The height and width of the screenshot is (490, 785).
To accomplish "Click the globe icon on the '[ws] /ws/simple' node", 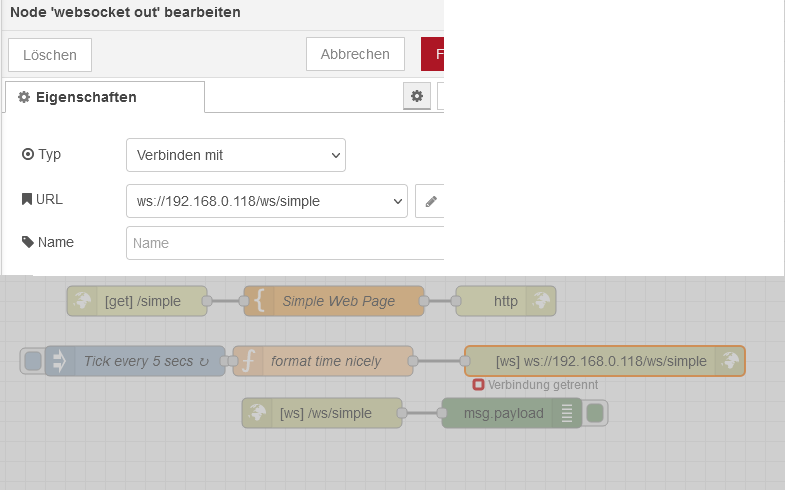I will [x=258, y=413].
